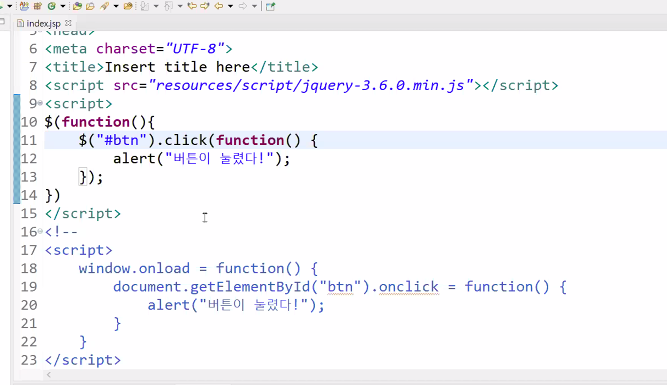The image size is (667, 385).
Task: Click window.onload on line 18
Action: pos(134,268)
